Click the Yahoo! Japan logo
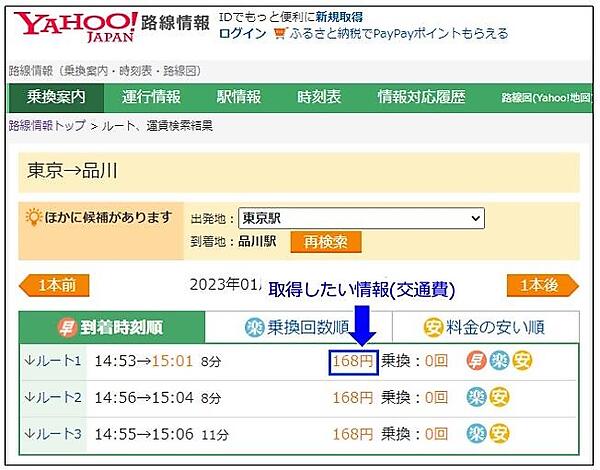 click(x=76, y=27)
